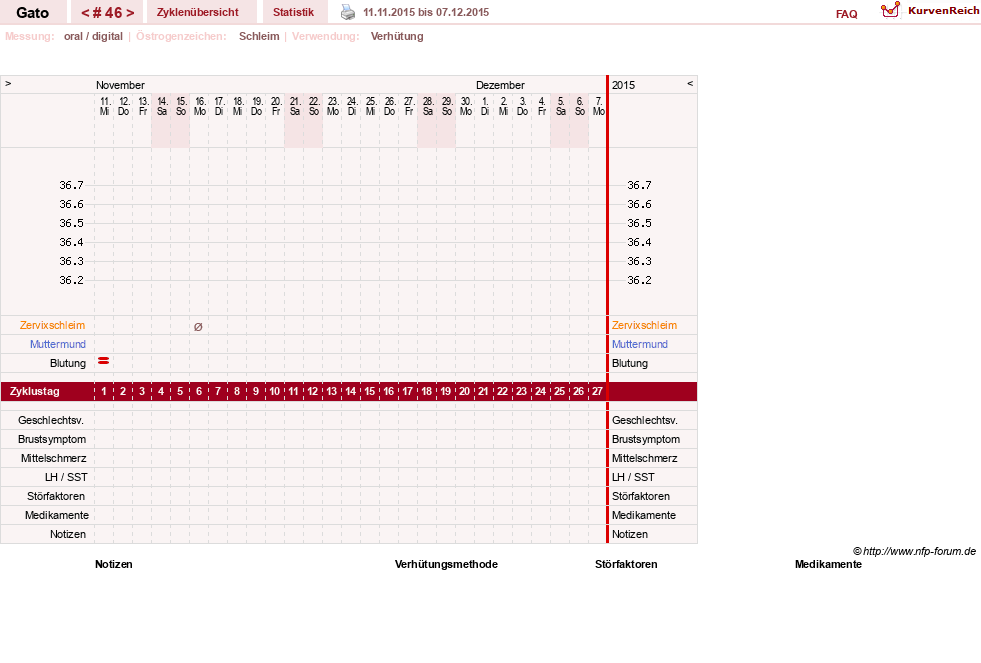Screen dimensions: 981x663
Task: Click the 2015 year label
Action: coord(623,85)
